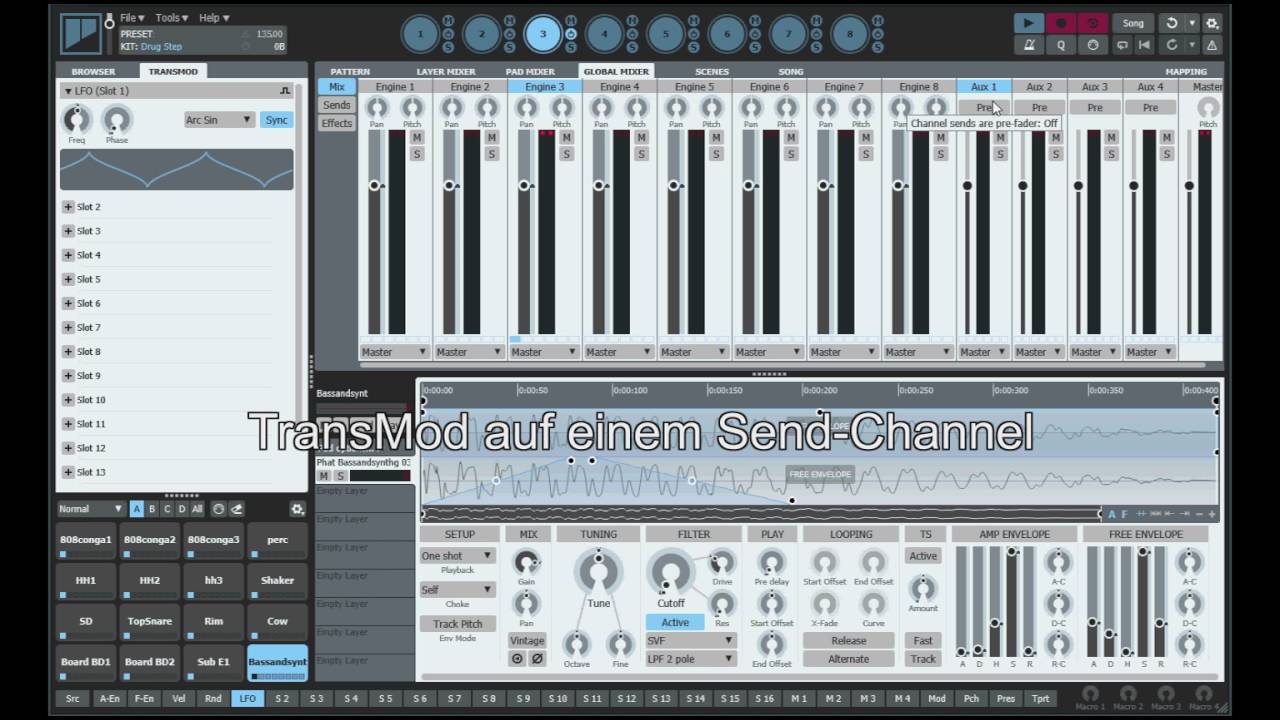
Task: Solo Engine 3 with S button
Action: tap(566, 154)
